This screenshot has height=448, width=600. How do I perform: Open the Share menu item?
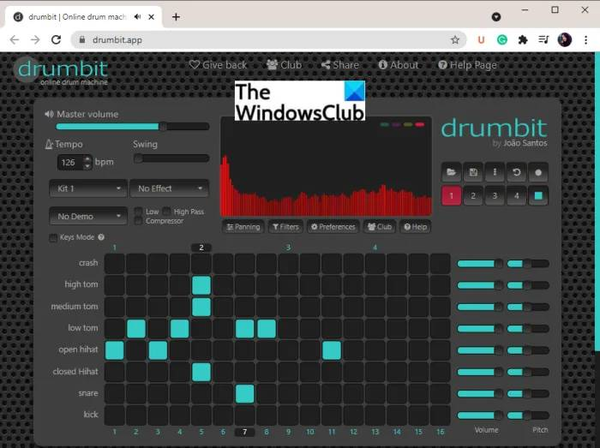pos(340,65)
